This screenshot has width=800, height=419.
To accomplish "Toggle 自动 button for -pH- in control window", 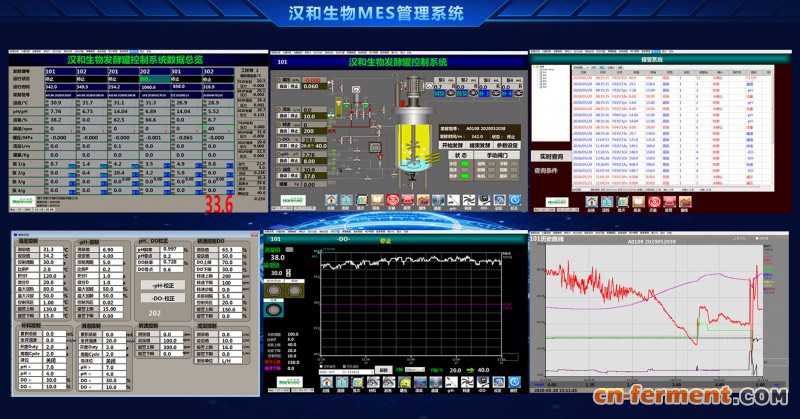I will point(283,161).
